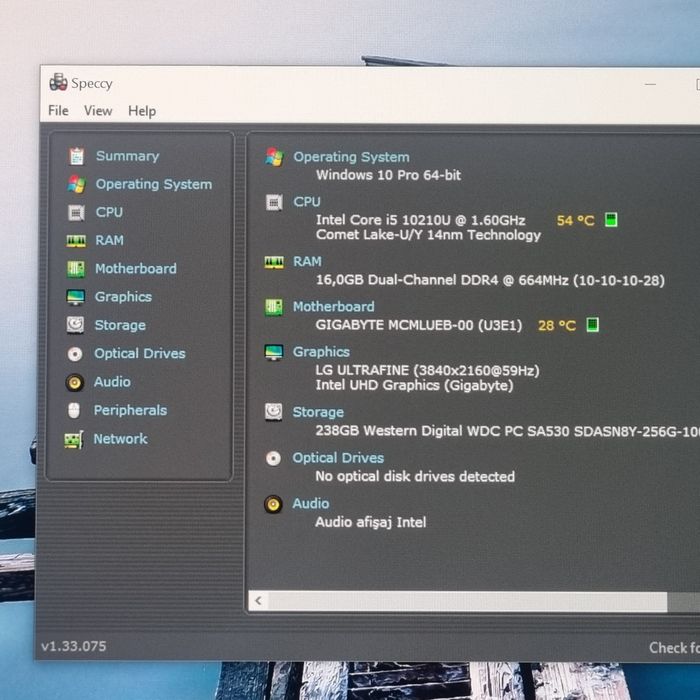Click the Audio afişaj Intel text
Image resolution: width=700 pixels, height=700 pixels.
(x=371, y=522)
